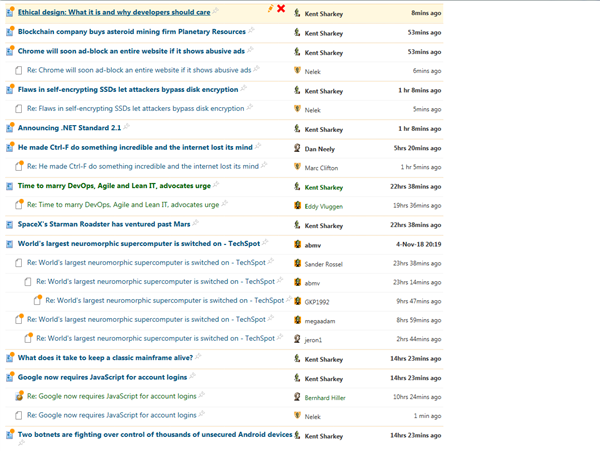Image resolution: width=600 pixels, height=451 pixels.
Task: Click the message icon beside SpaceX's Starman Roadster thread
Action: pyautogui.click(x=10, y=225)
